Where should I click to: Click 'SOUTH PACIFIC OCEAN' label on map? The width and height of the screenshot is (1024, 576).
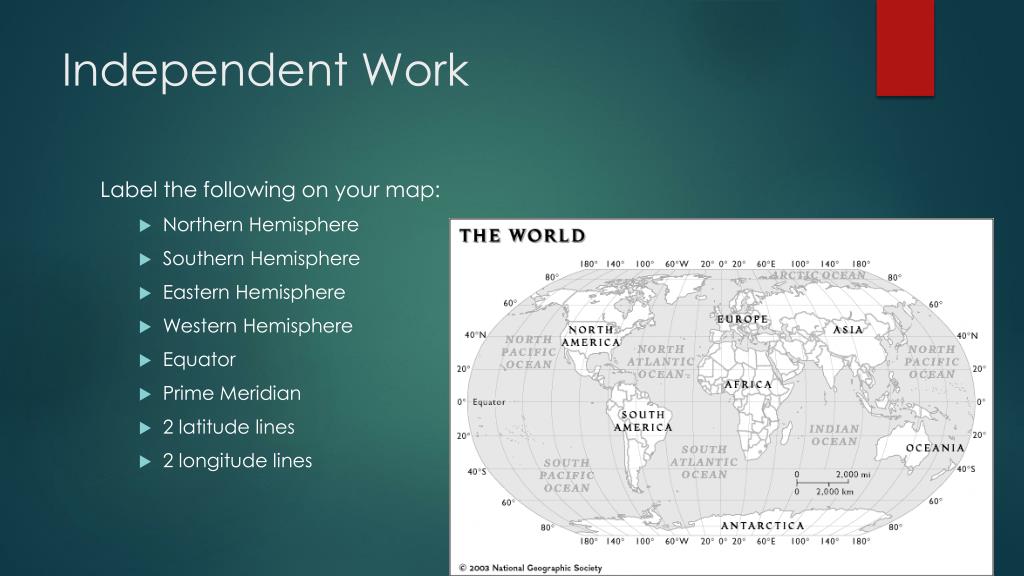click(x=567, y=475)
